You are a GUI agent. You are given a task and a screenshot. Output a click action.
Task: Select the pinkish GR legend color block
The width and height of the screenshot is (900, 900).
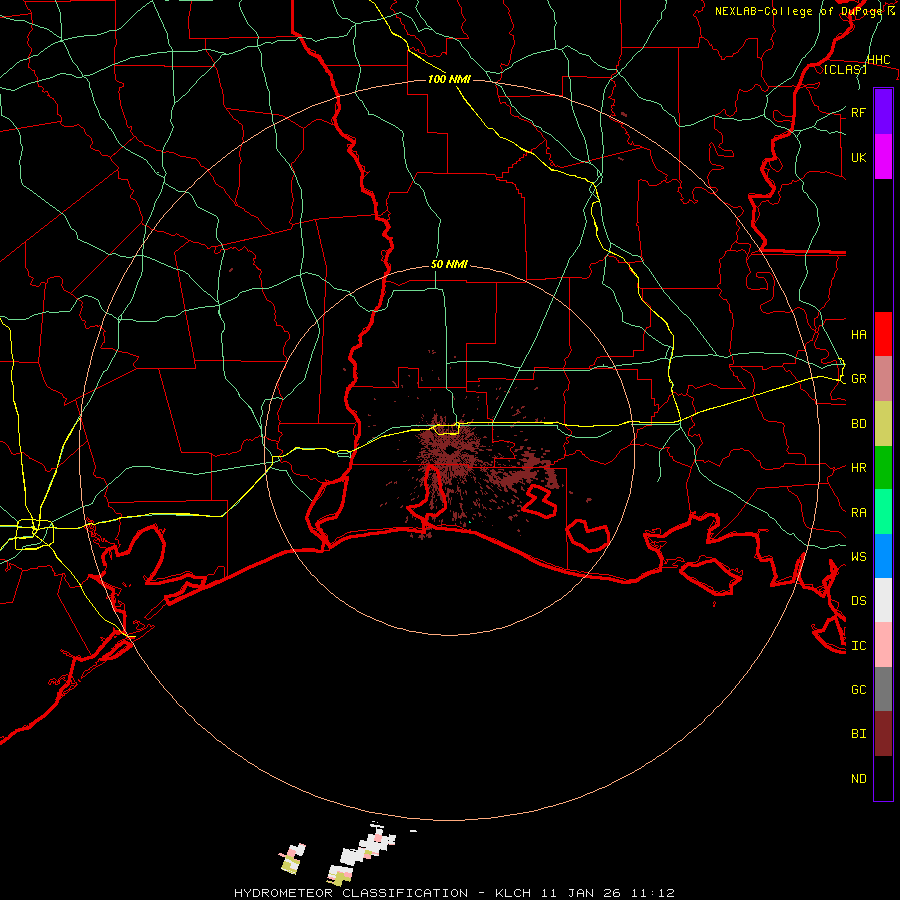[883, 378]
